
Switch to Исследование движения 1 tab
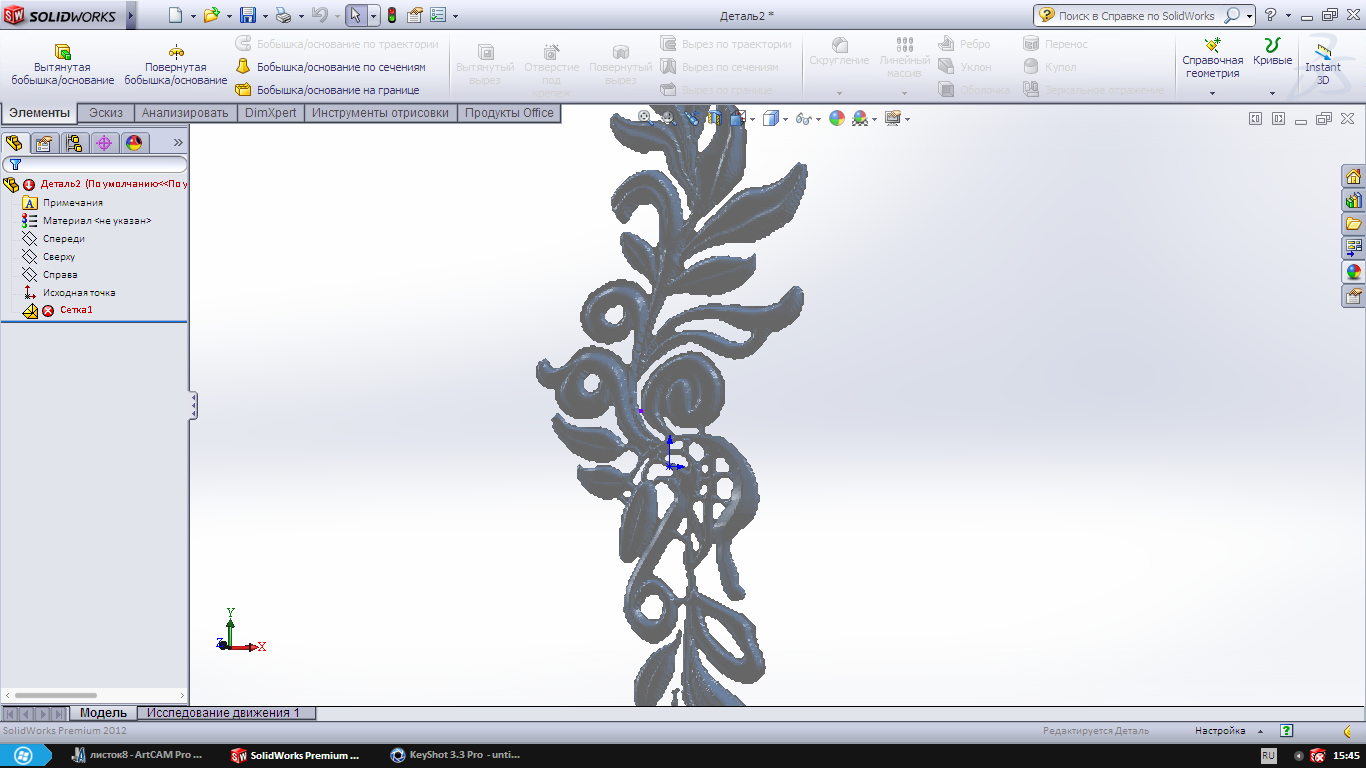(x=225, y=713)
